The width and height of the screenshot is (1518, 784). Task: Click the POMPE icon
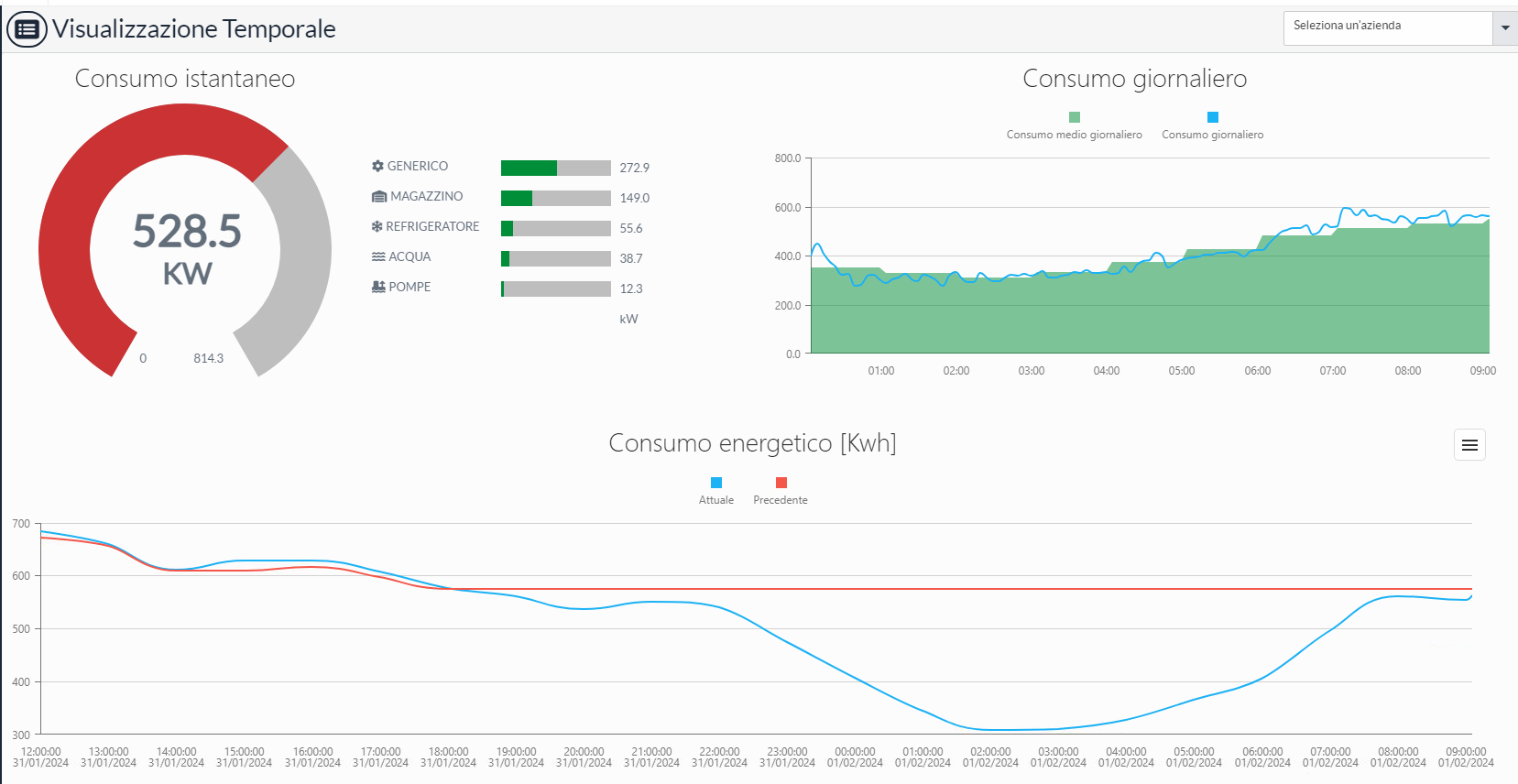(x=378, y=287)
